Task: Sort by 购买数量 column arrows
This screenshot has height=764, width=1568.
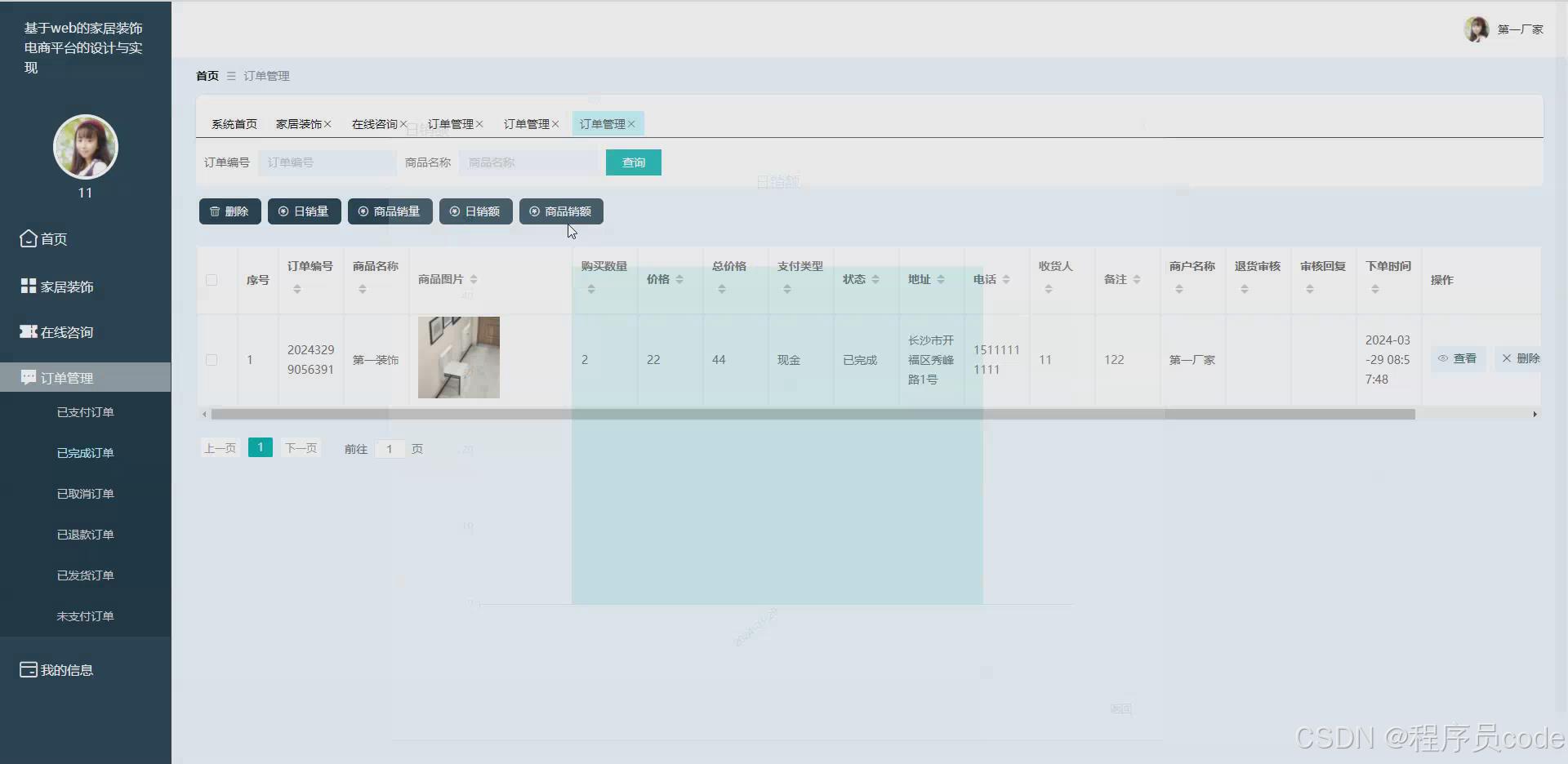Action: pos(591,289)
